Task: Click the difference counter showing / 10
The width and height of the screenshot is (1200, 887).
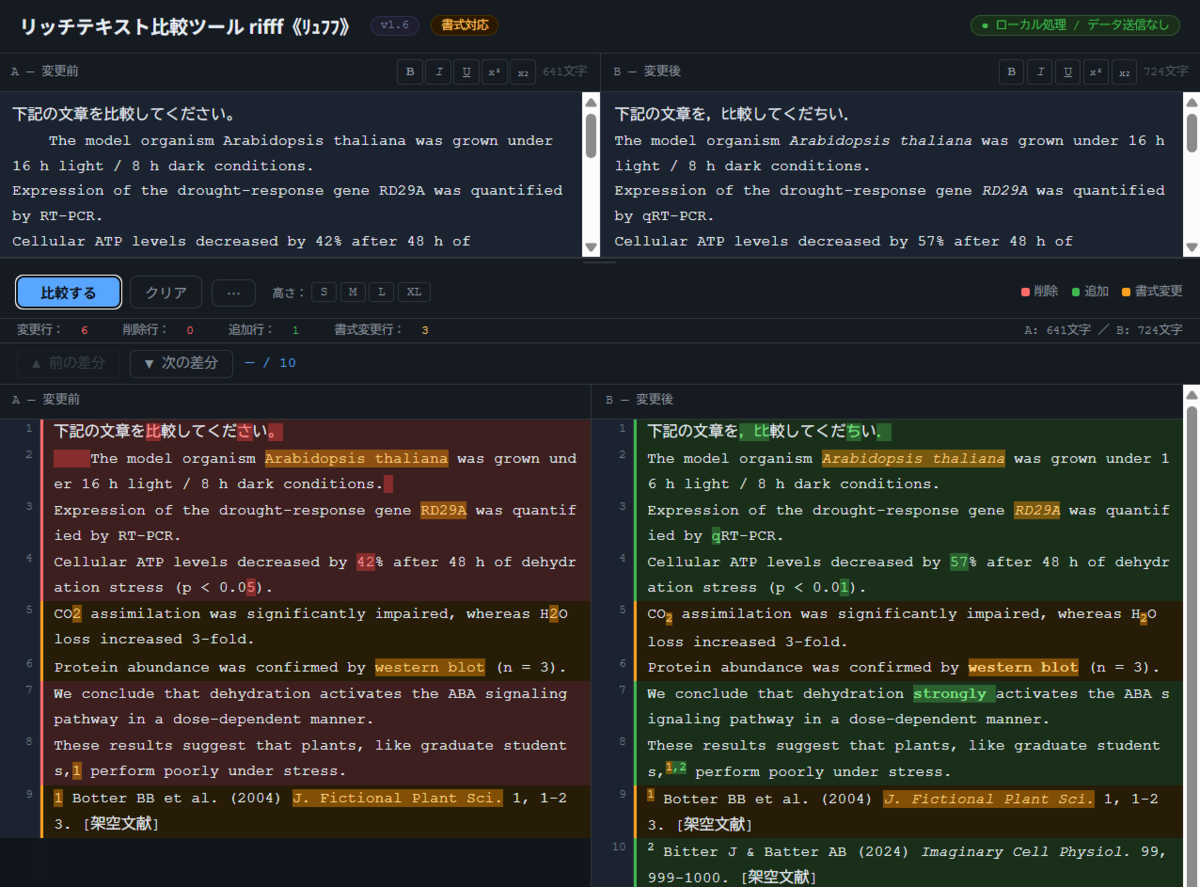Action: 270,363
